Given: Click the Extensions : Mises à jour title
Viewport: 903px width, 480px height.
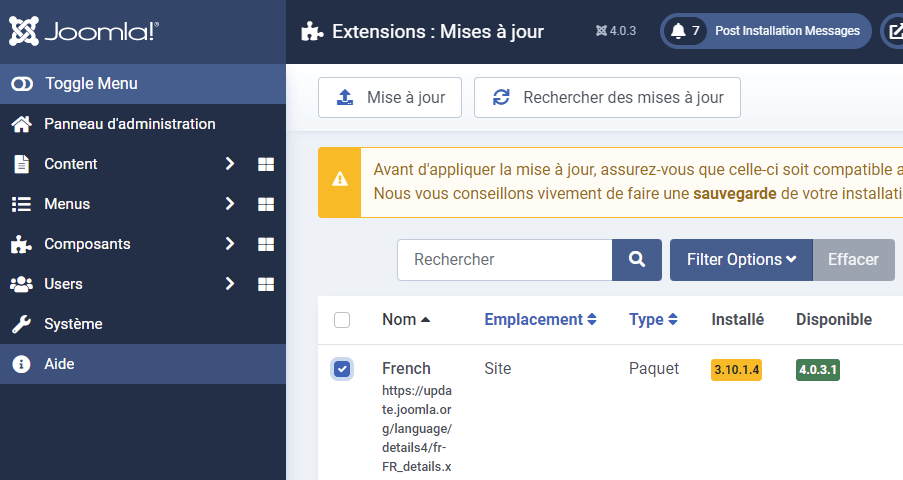Looking at the screenshot, I should [438, 32].
